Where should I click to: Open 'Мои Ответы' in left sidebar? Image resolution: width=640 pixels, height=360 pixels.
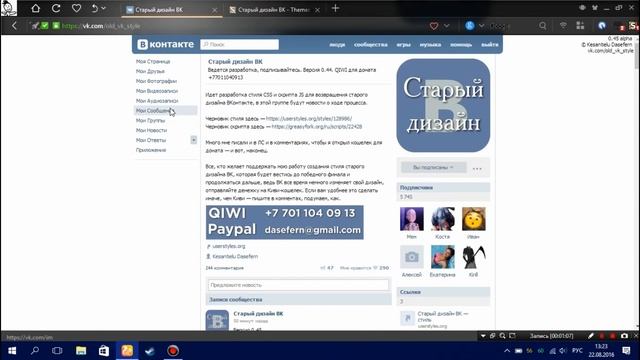(x=151, y=140)
